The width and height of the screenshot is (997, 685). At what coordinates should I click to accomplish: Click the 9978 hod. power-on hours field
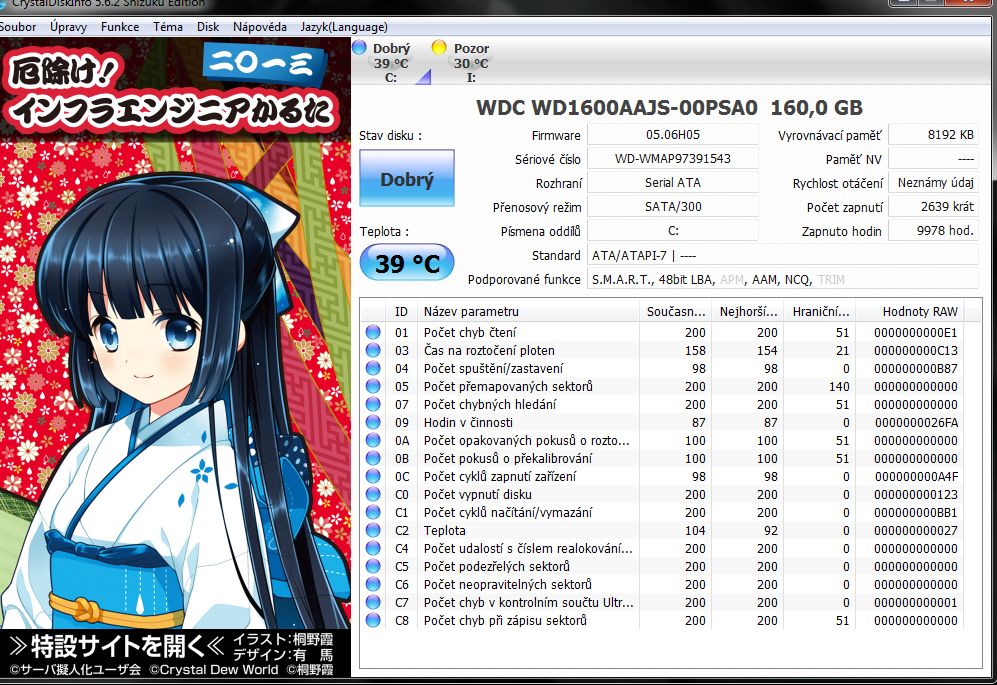click(x=933, y=231)
